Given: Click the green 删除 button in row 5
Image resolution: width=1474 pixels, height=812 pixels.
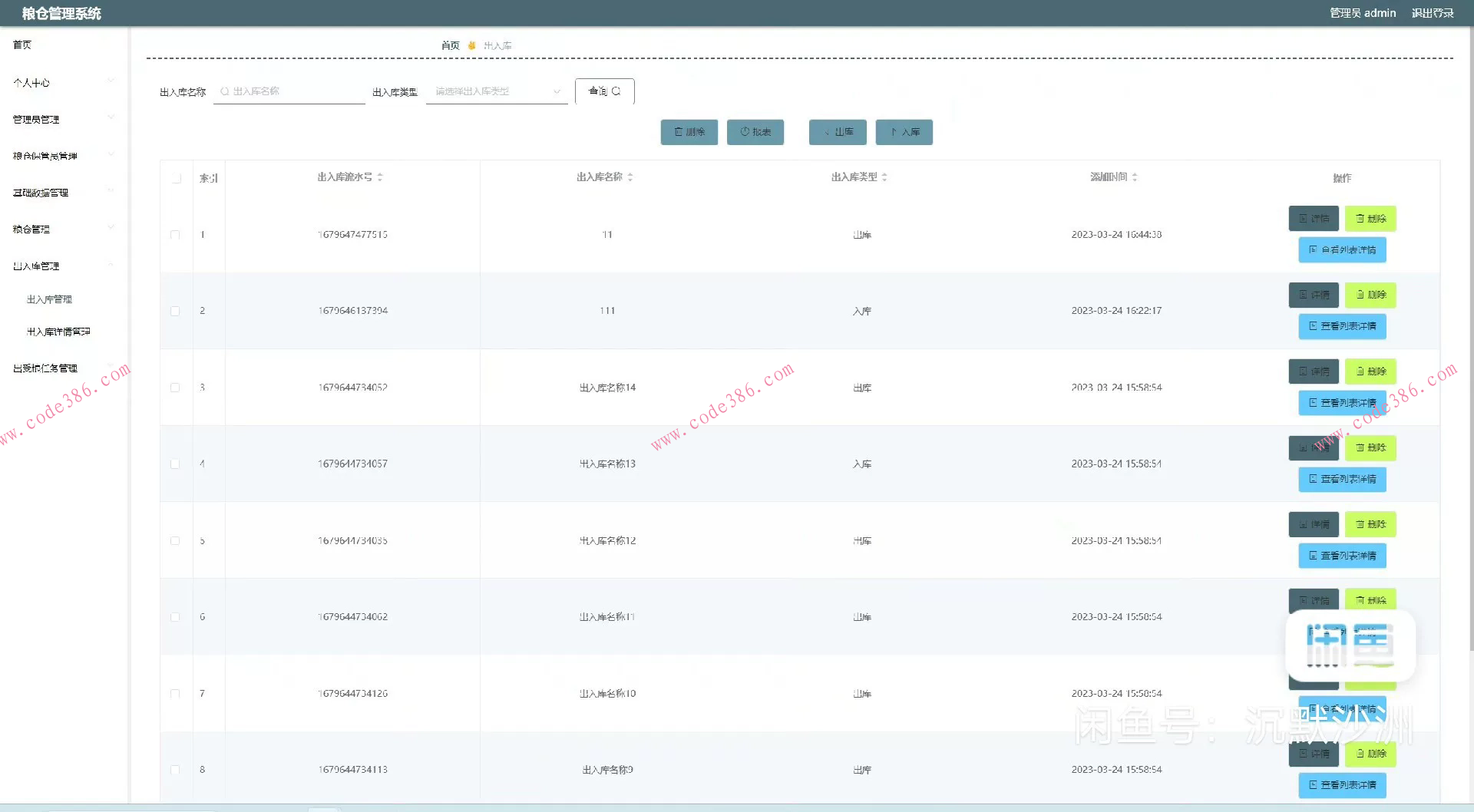Looking at the screenshot, I should point(1370,524).
